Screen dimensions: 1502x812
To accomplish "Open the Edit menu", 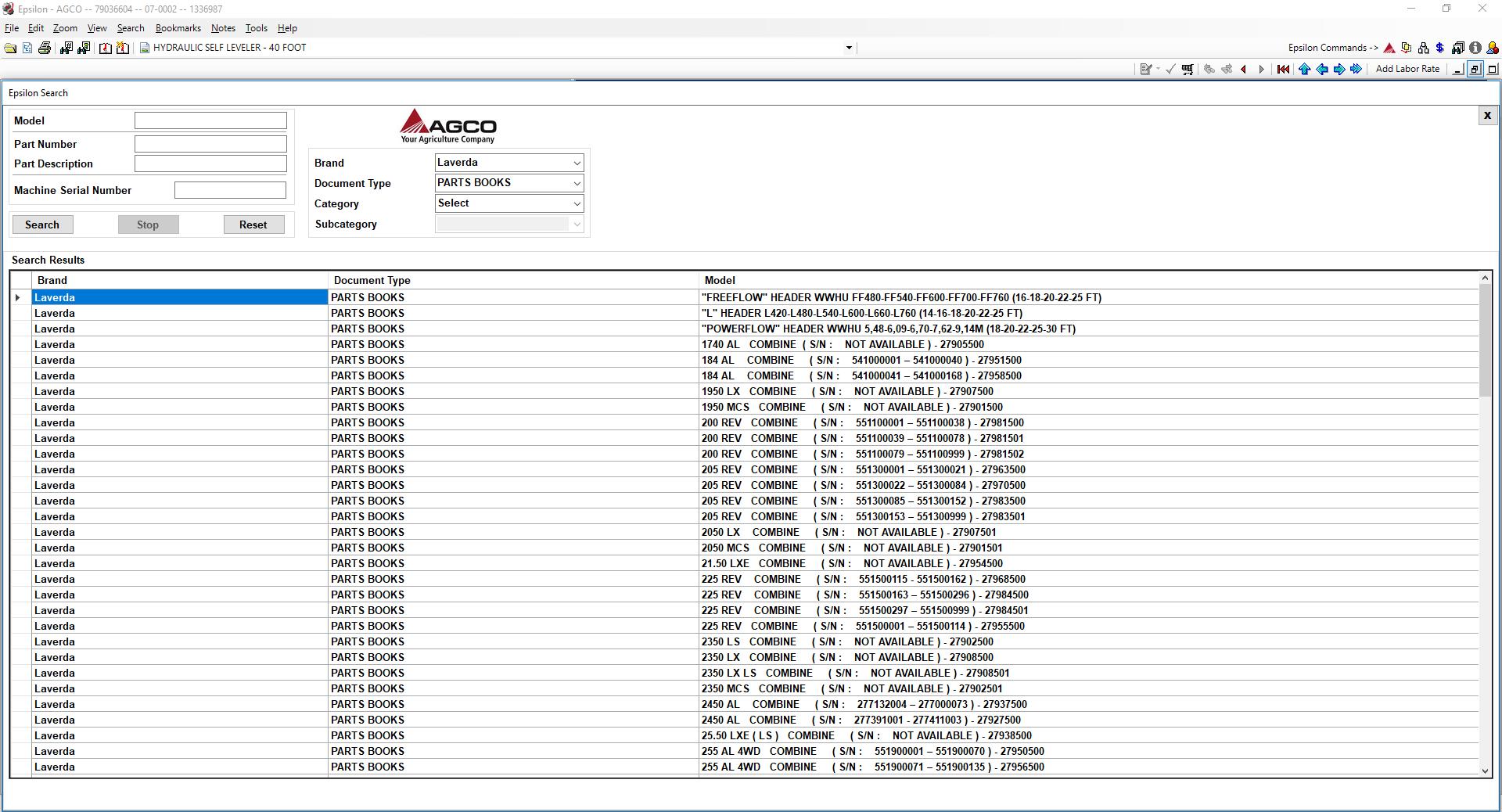I will coord(36,28).
